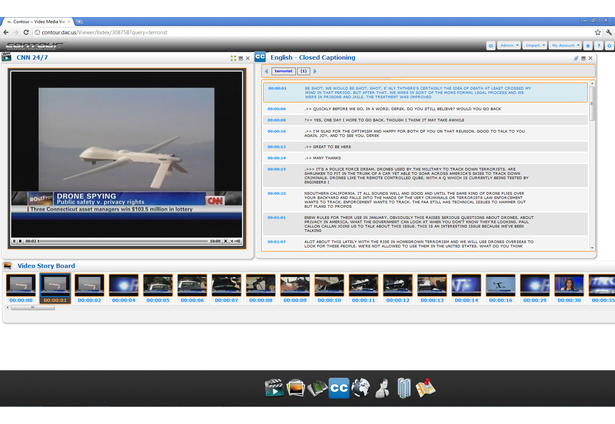Click the green grid icon in CNN panel
The image size is (615, 424).
click(233, 58)
